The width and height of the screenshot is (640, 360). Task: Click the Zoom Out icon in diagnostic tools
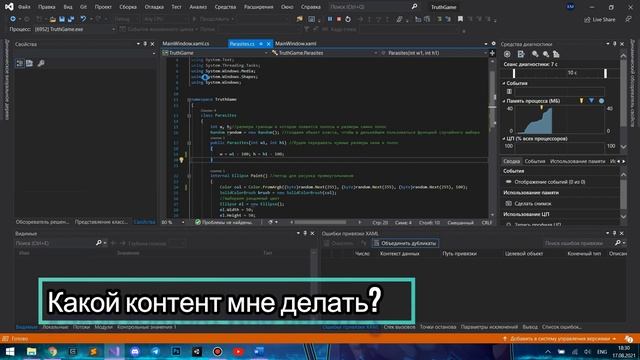click(546, 54)
